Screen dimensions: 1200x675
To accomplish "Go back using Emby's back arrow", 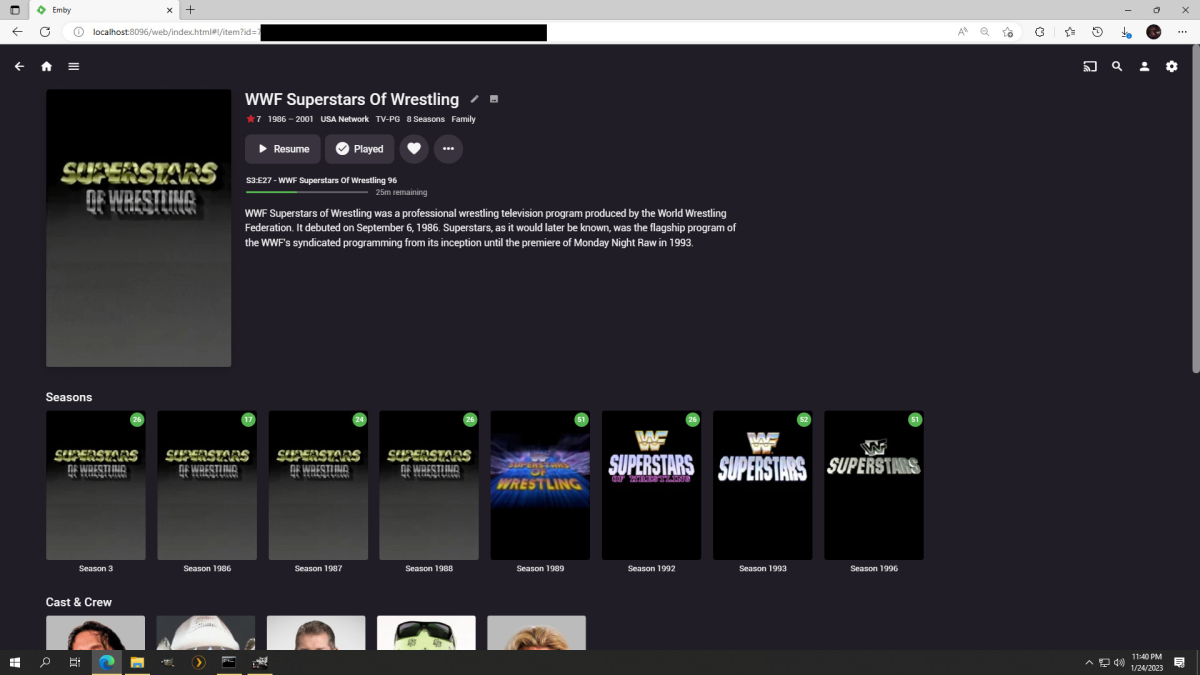I will click(x=19, y=67).
